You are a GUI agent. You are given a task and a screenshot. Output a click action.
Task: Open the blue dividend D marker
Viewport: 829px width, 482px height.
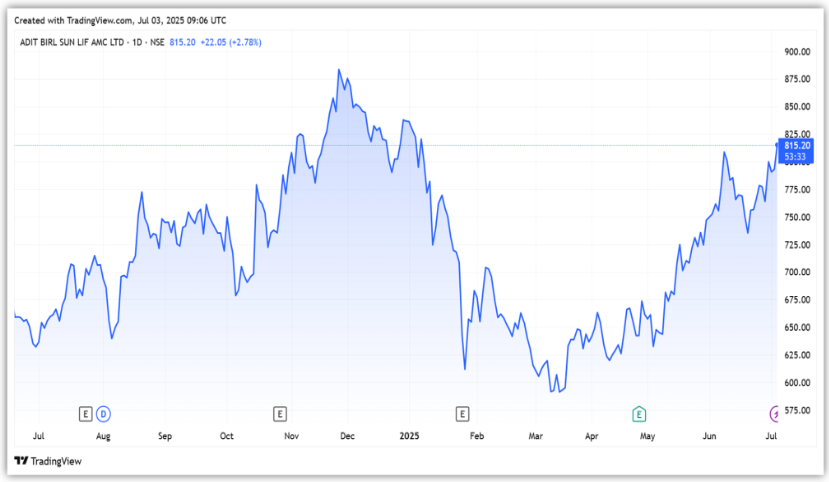[102, 413]
